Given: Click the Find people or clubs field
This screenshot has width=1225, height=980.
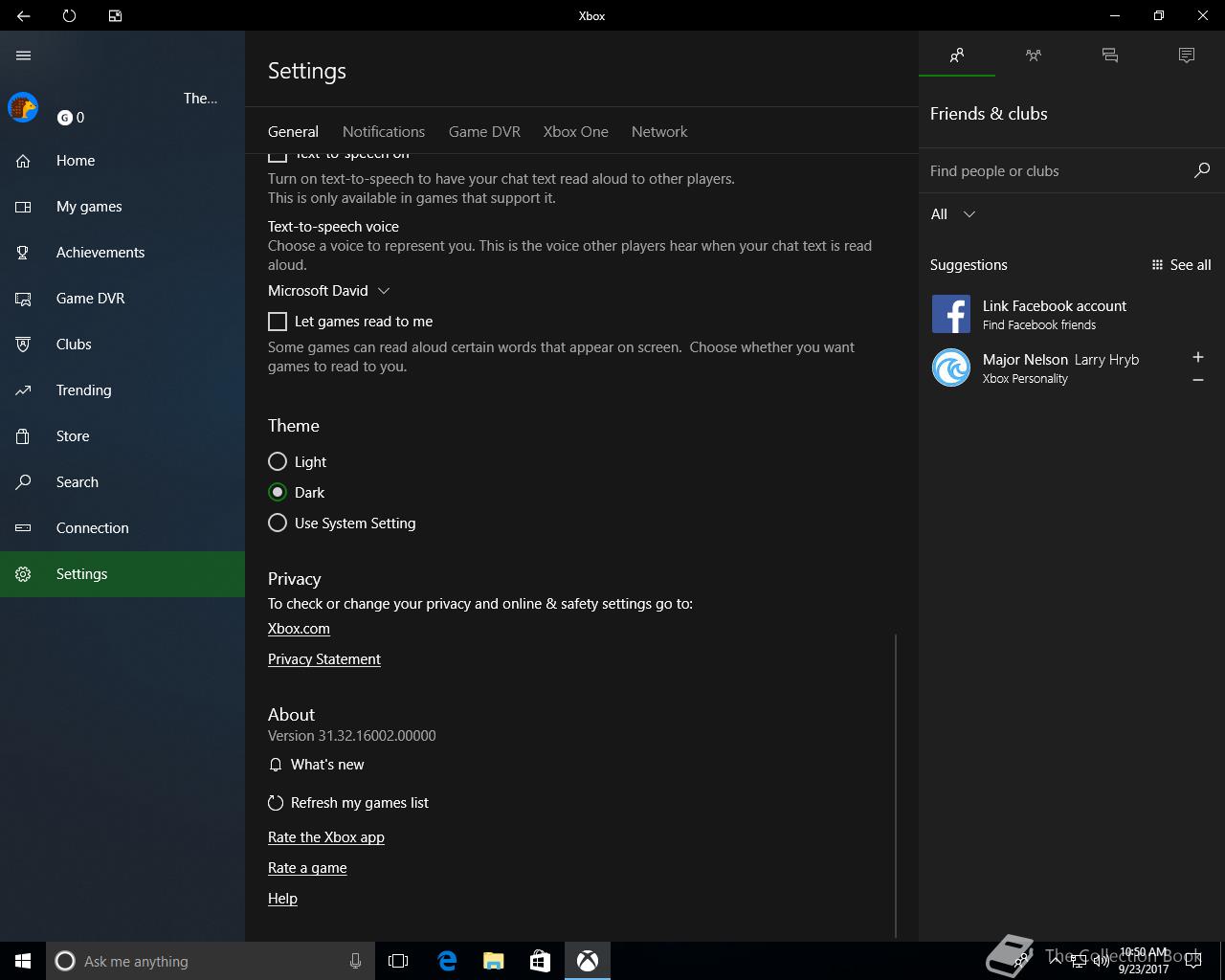Looking at the screenshot, I should click(x=1058, y=171).
